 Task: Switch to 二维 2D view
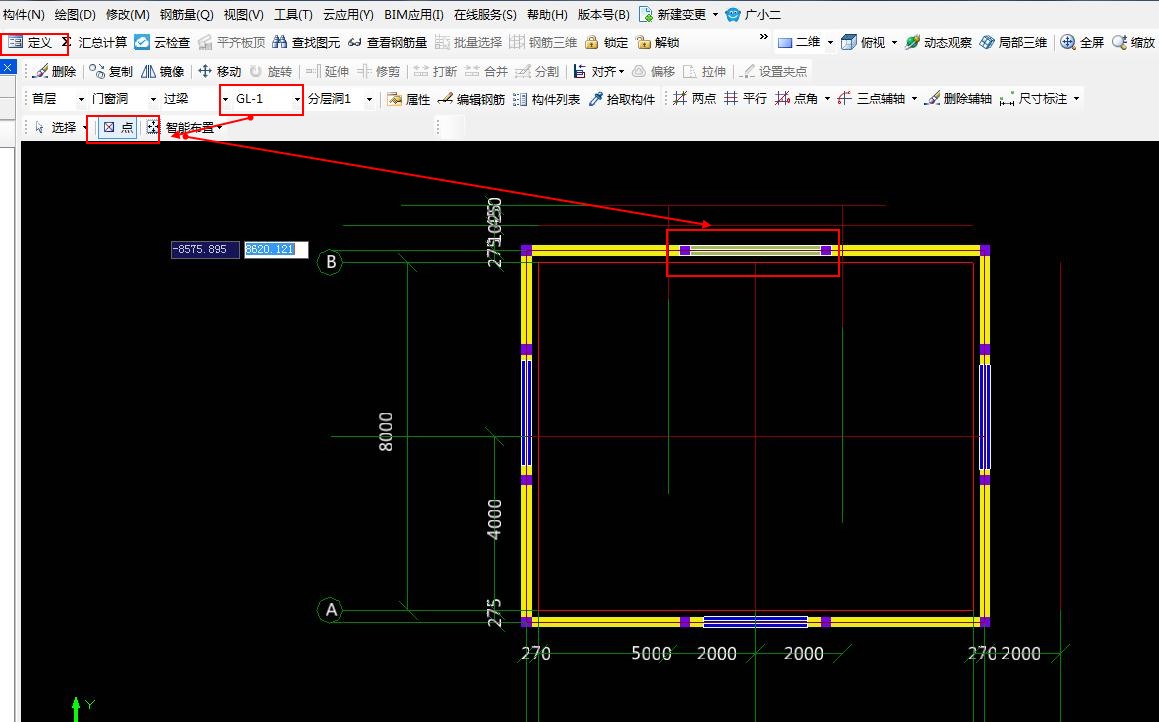[x=800, y=43]
